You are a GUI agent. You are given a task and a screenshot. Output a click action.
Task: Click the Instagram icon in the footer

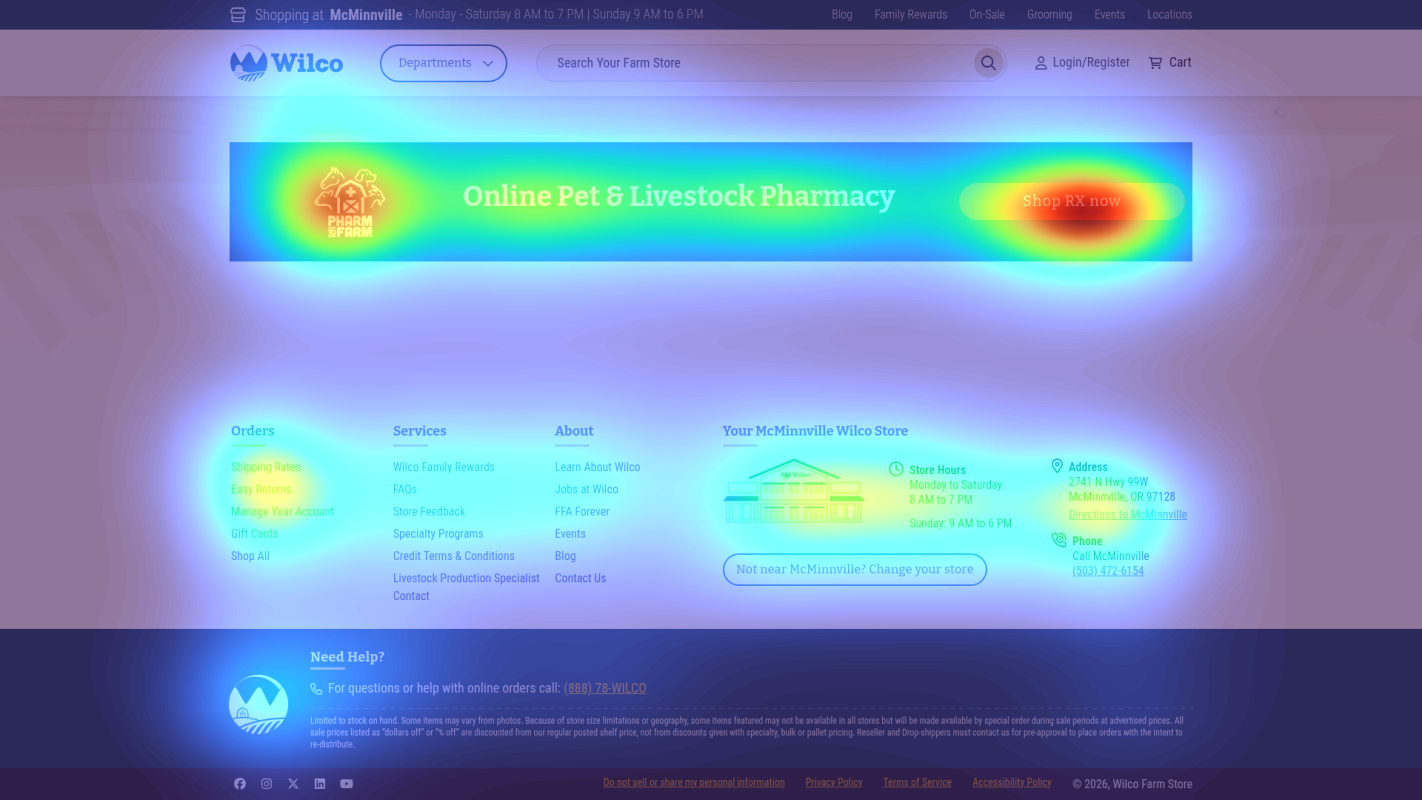click(x=266, y=783)
